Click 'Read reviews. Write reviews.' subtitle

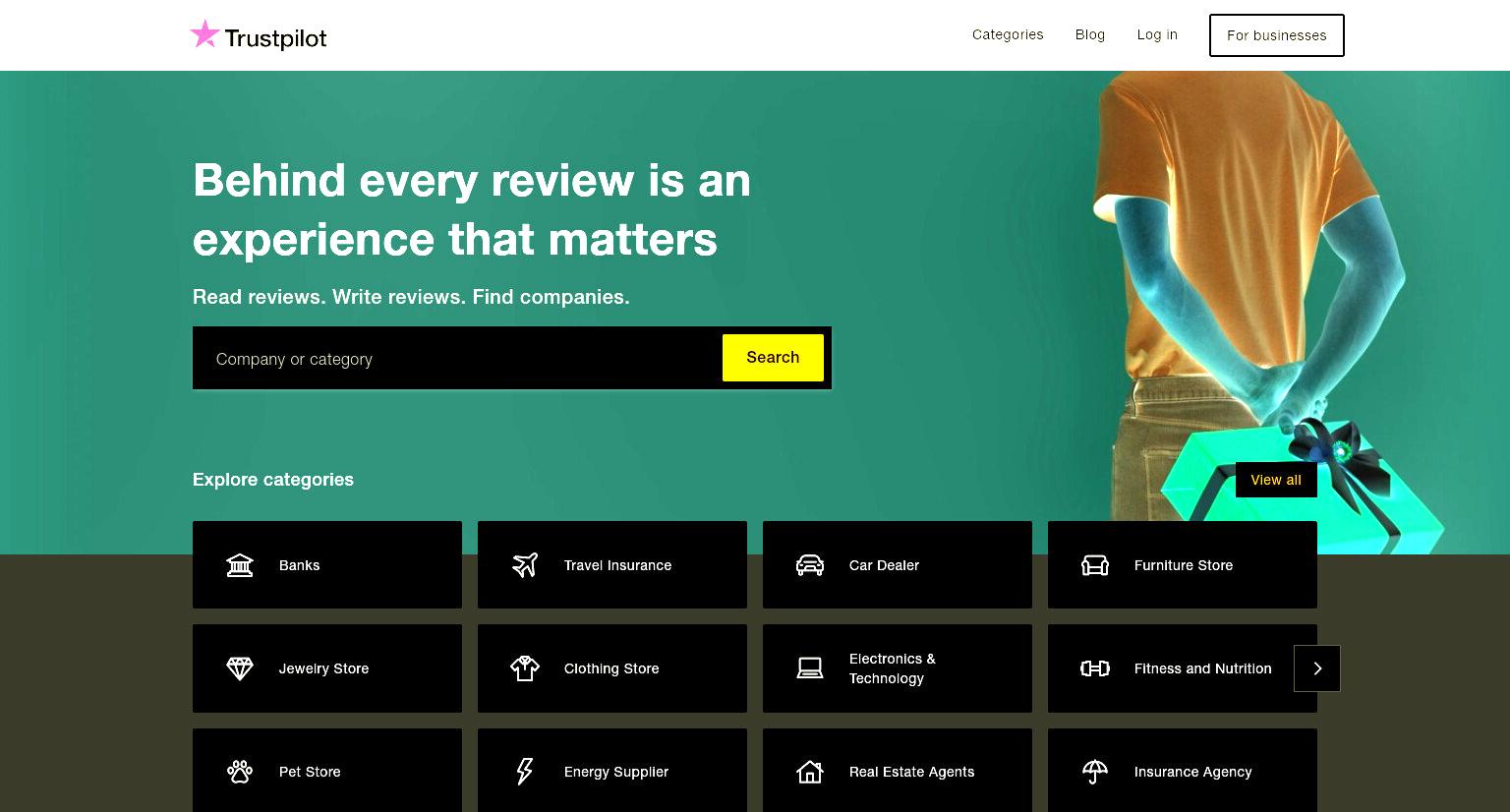tap(411, 297)
